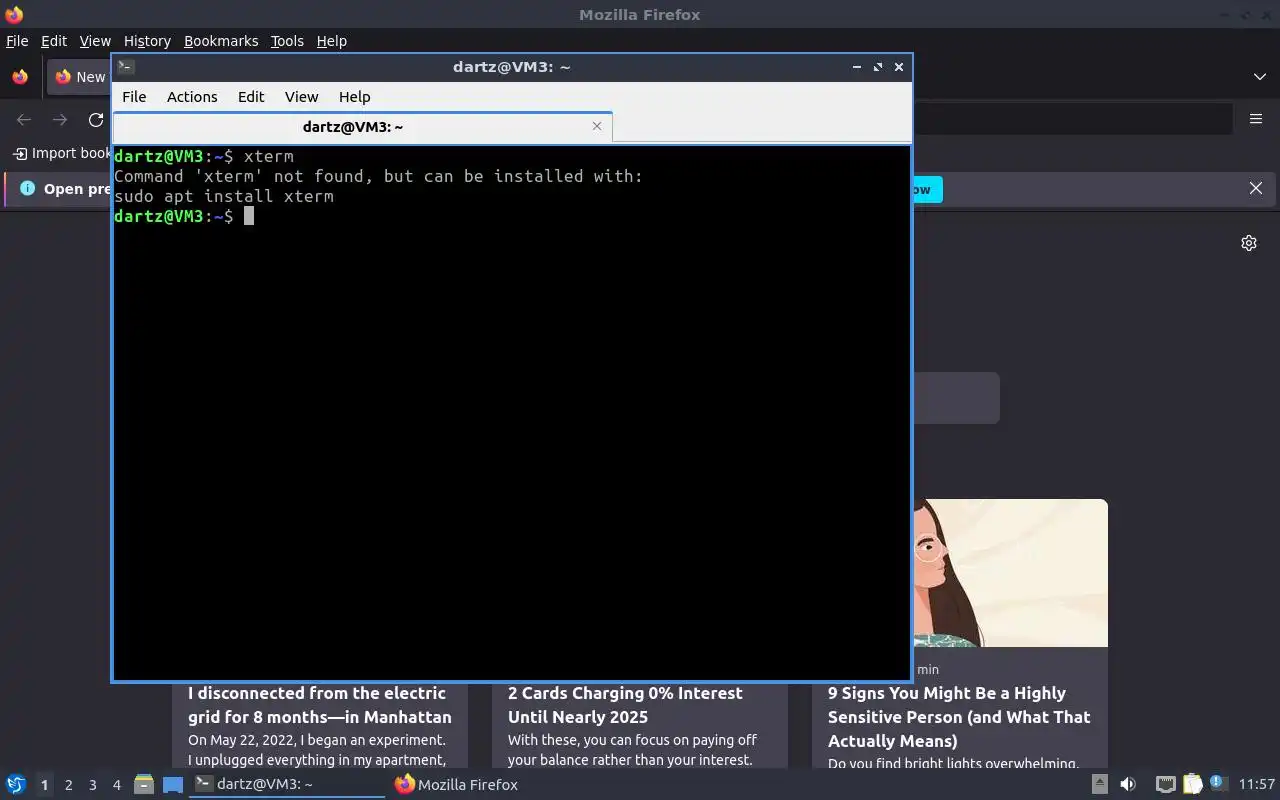Open the Firefox History menu
Viewport: 1280px width, 800px height.
pos(147,41)
